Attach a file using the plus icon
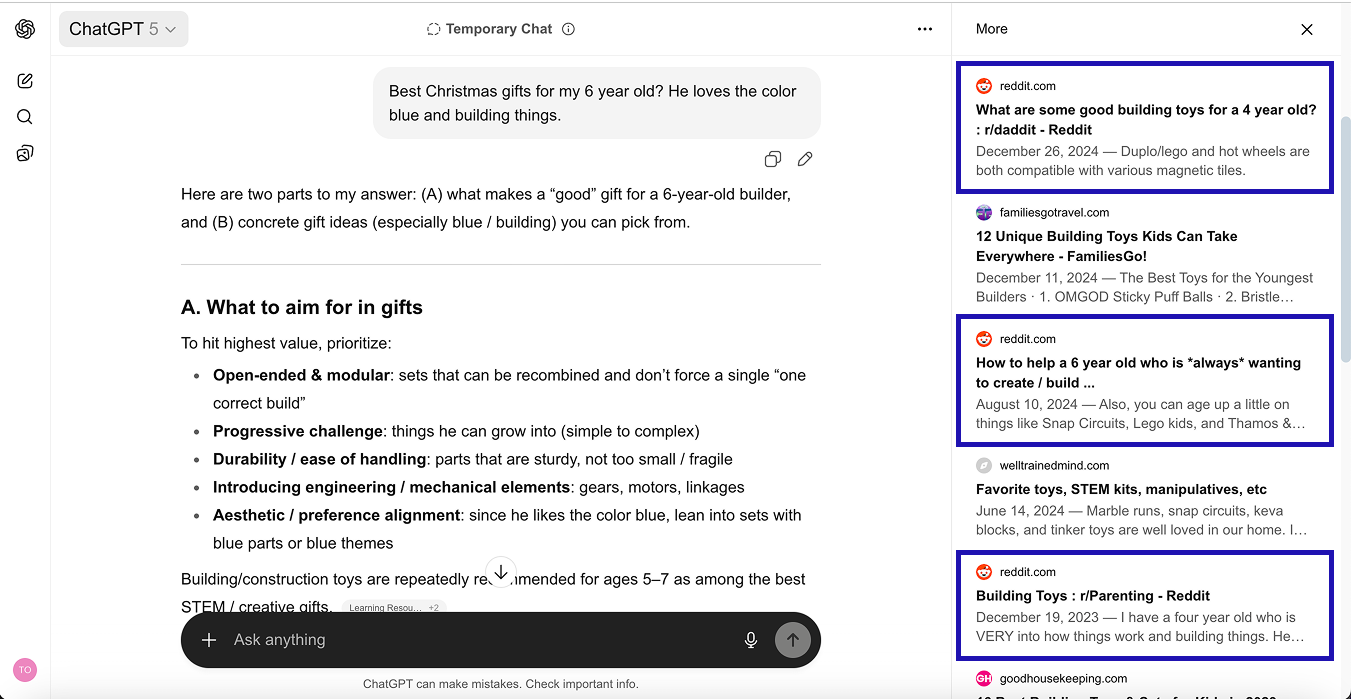The image size is (1351, 699). pyautogui.click(x=208, y=640)
